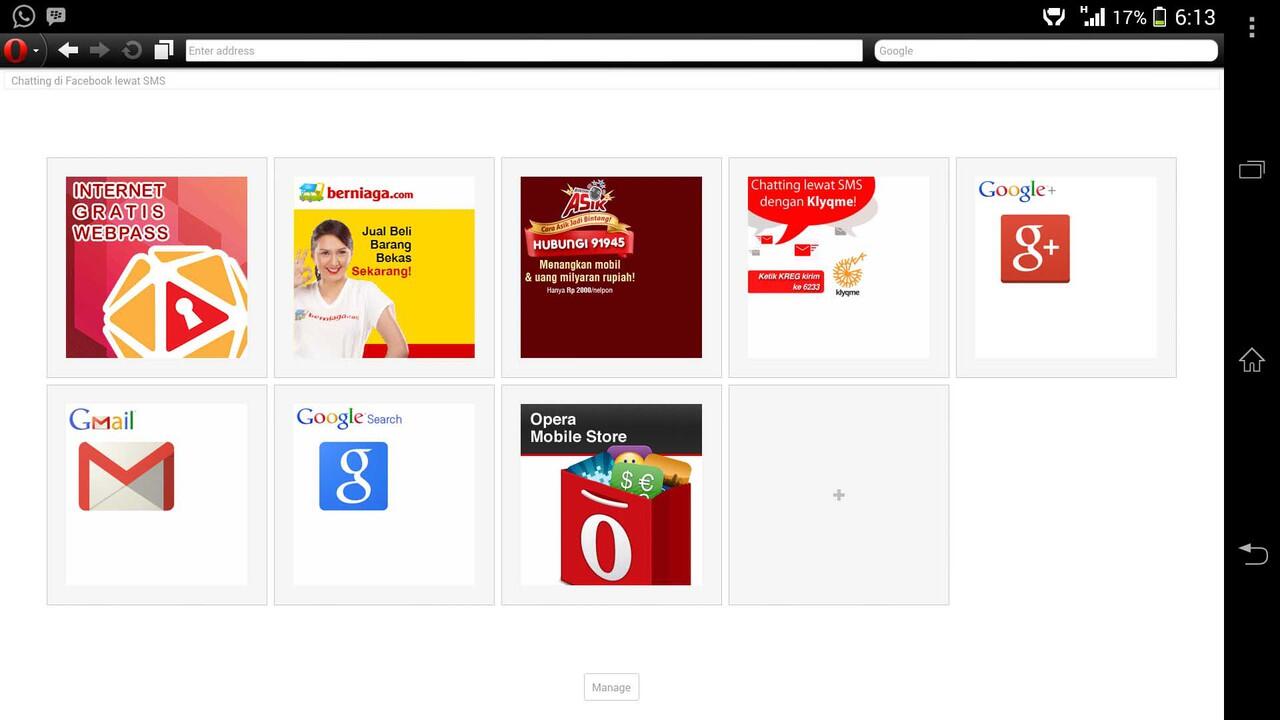
Task: Open the BBM notification icon
Action: pyautogui.click(x=56, y=16)
